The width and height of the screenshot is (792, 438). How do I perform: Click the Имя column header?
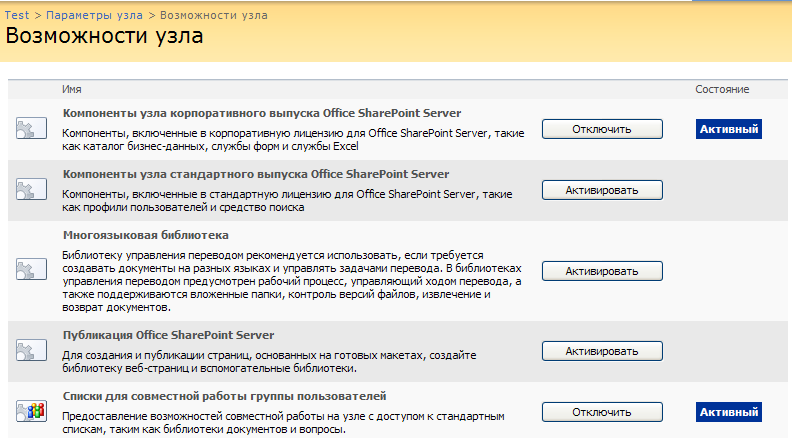(72, 89)
